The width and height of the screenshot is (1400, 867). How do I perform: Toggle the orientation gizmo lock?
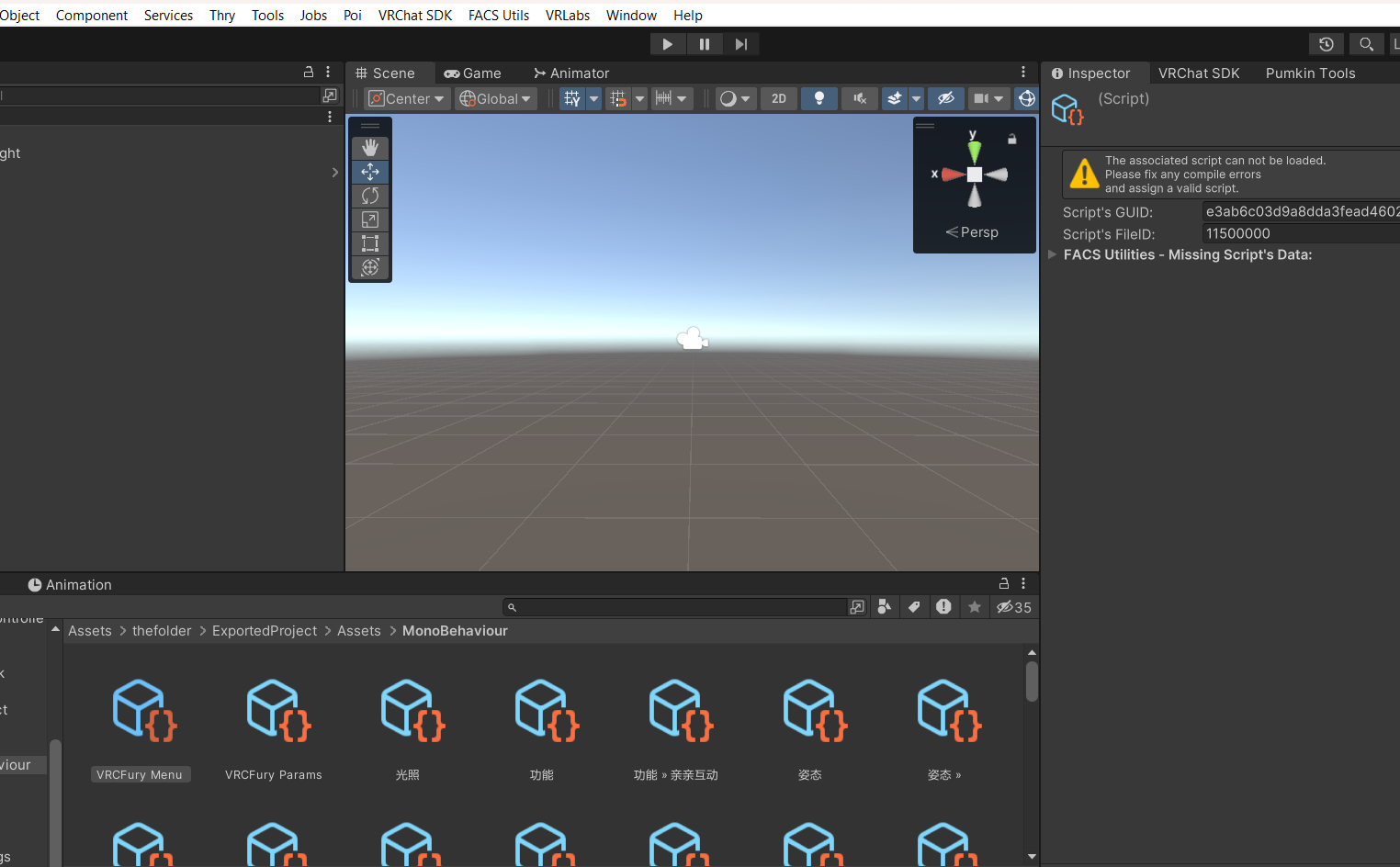(x=1011, y=140)
